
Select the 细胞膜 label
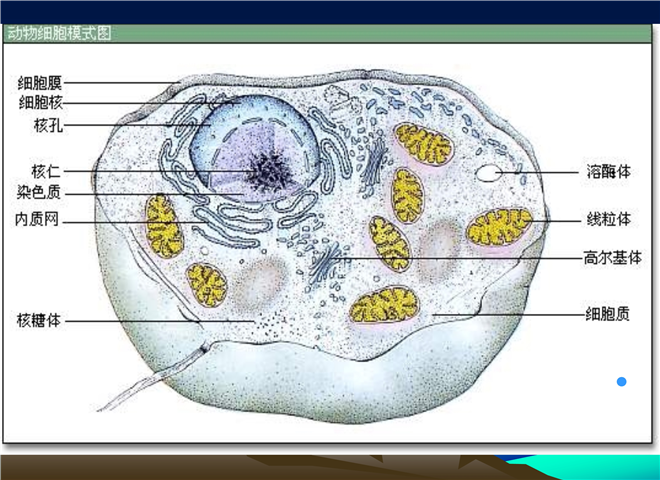[40, 83]
